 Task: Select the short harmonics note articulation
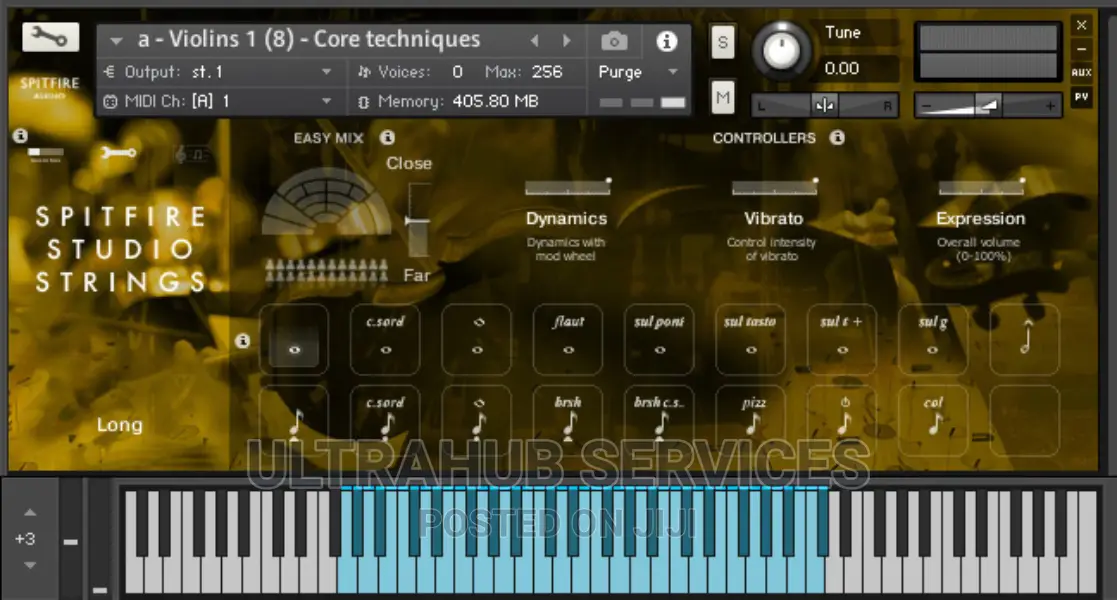click(476, 420)
